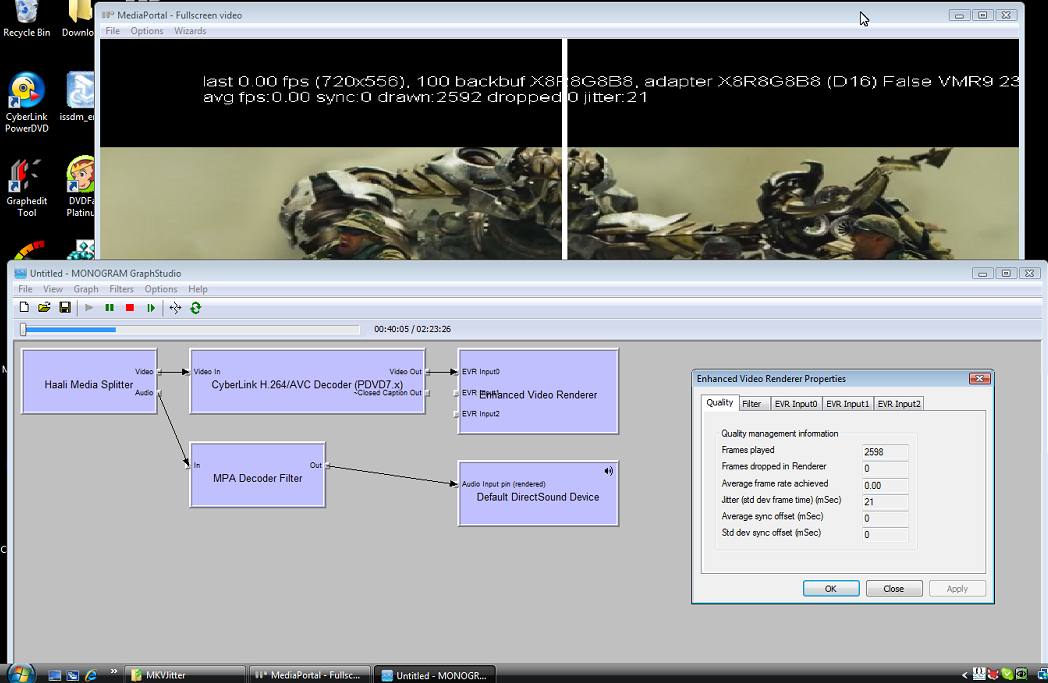This screenshot has height=683, width=1048.
Task: Open the Help menu in GraphStudio
Action: pyautogui.click(x=198, y=289)
